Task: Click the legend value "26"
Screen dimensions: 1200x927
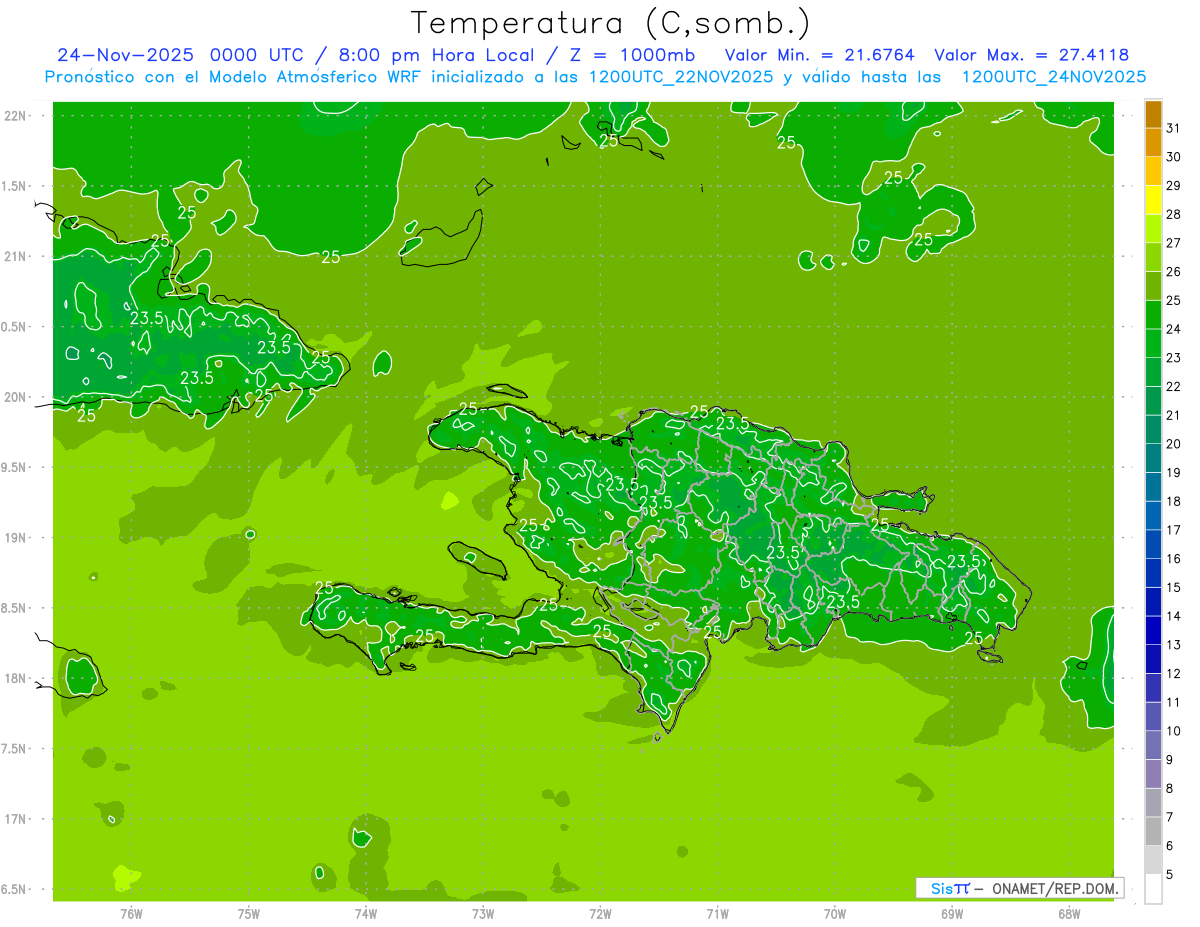Action: click(x=1174, y=272)
